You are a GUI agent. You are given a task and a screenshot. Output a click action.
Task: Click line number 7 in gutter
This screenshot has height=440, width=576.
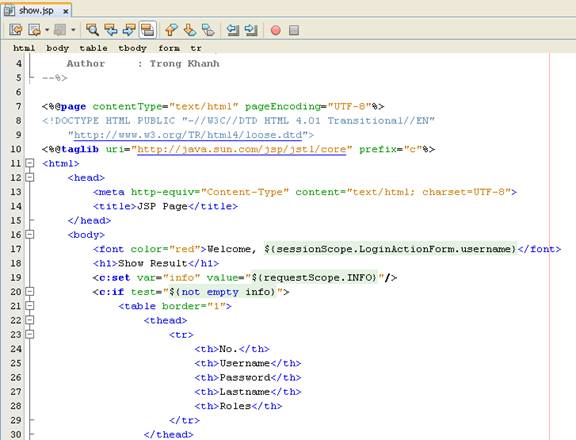pos(18,107)
